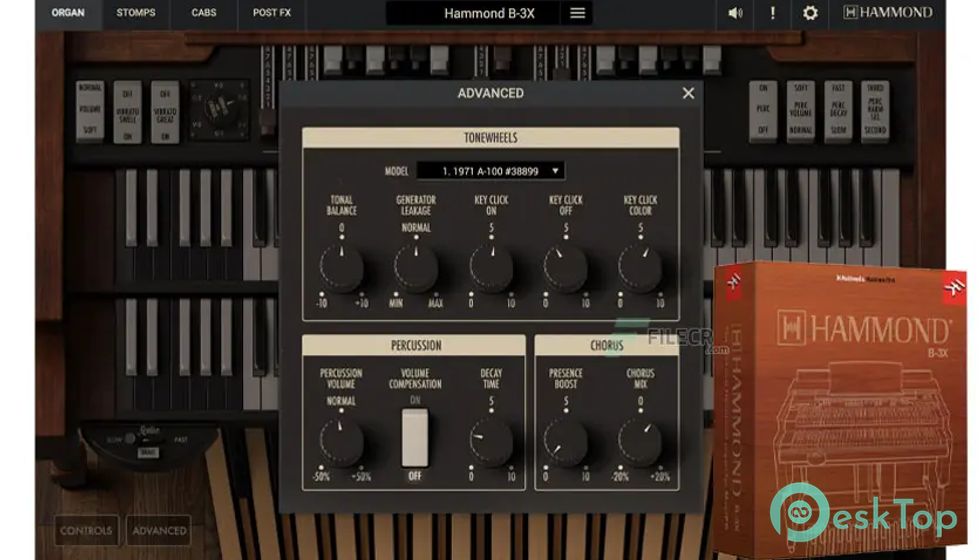The width and height of the screenshot is (980, 560).
Task: Adjust the Presence Boost knob
Action: pos(566,442)
